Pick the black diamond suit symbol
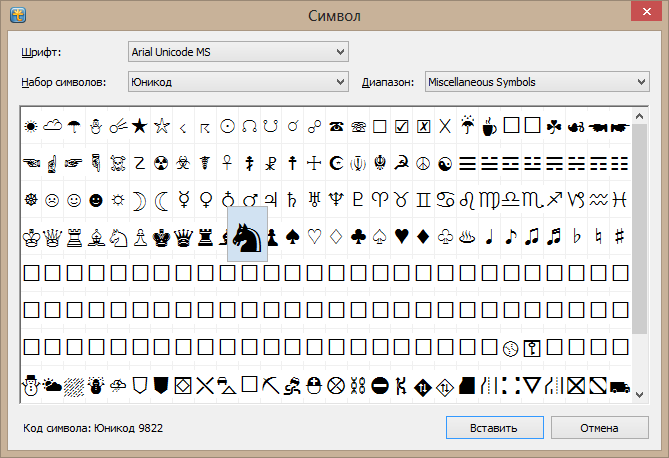This screenshot has width=669, height=458. tap(423, 236)
